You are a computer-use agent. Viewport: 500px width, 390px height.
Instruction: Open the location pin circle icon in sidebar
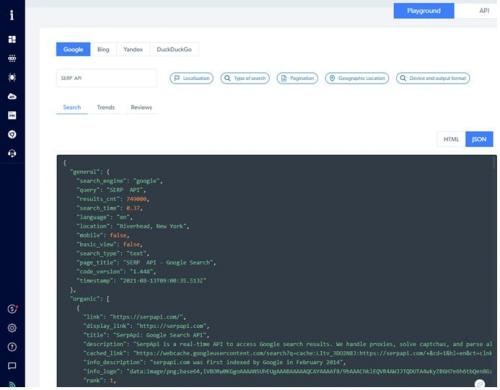[12, 134]
